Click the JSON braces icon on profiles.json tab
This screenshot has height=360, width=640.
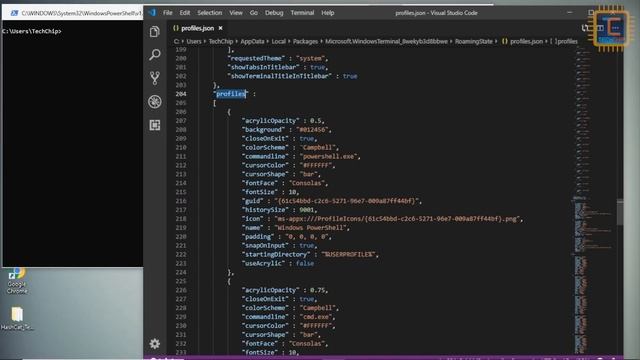point(176,28)
